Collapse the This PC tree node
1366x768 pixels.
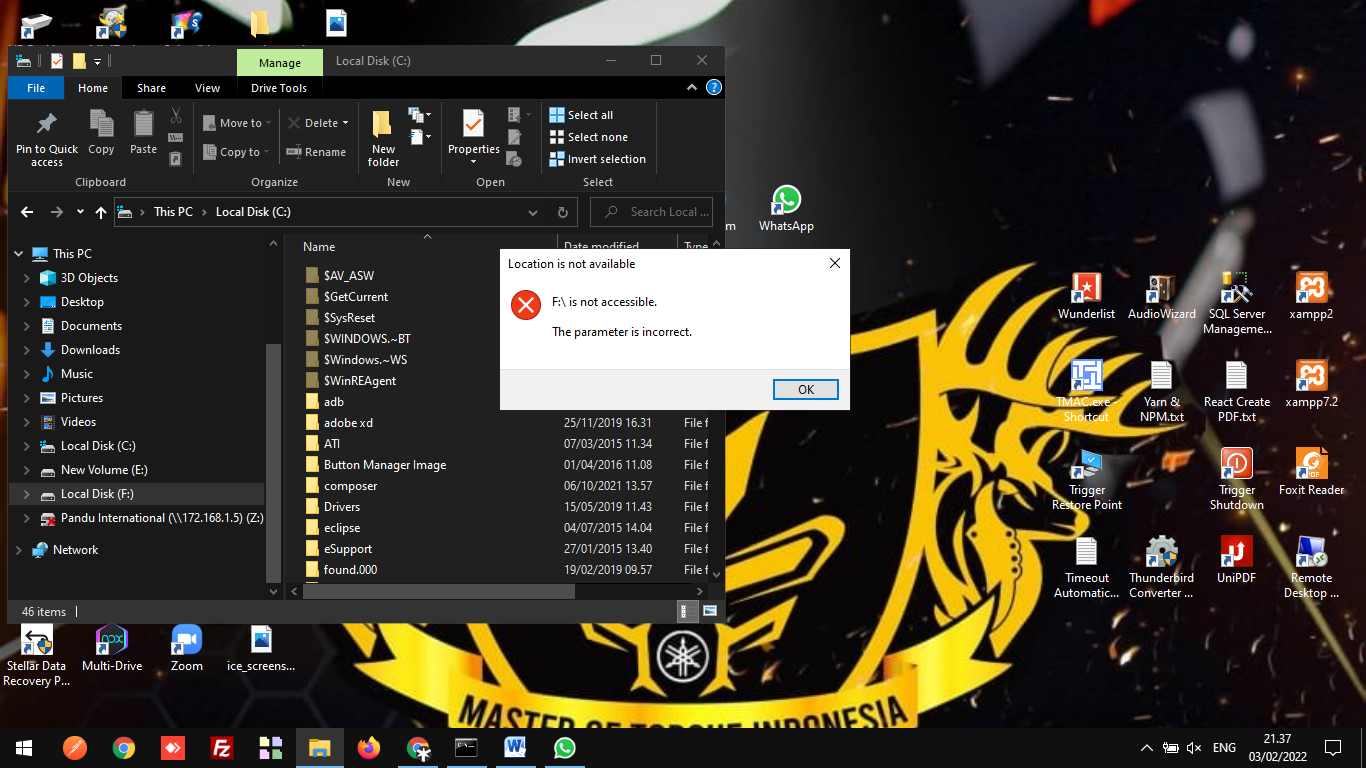pos(18,254)
